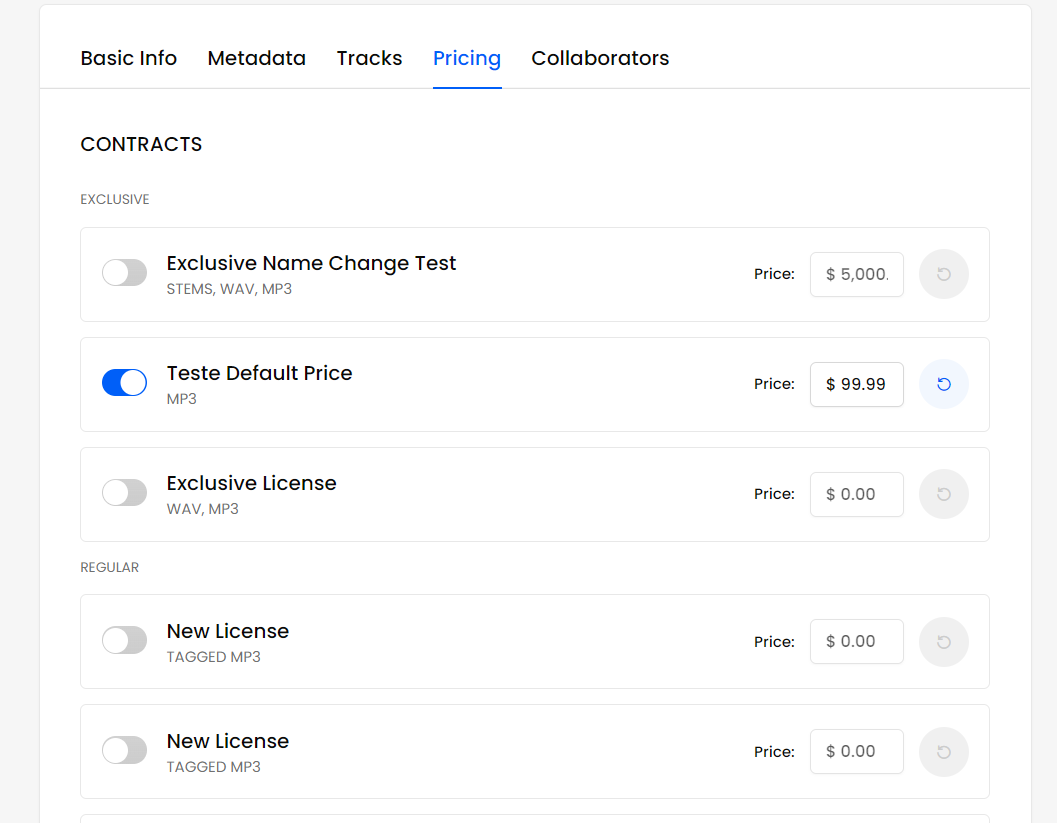1057x823 pixels.
Task: Open the Collaborators tab
Action: 600,58
